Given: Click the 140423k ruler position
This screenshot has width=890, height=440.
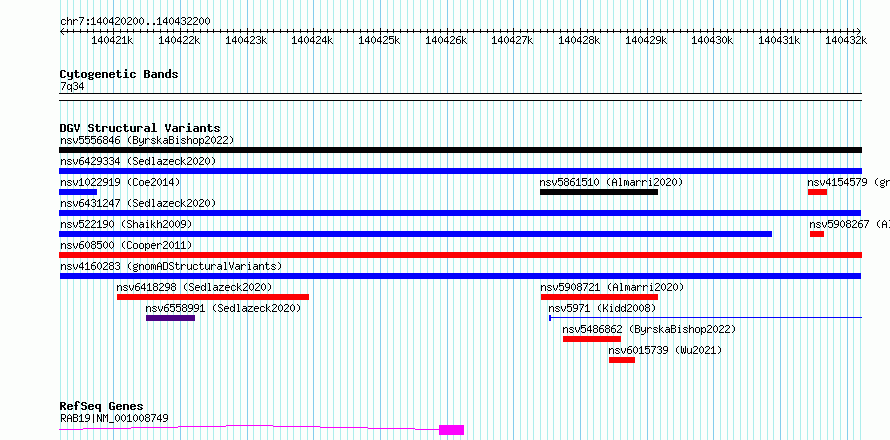Looking at the screenshot, I should click(246, 40).
